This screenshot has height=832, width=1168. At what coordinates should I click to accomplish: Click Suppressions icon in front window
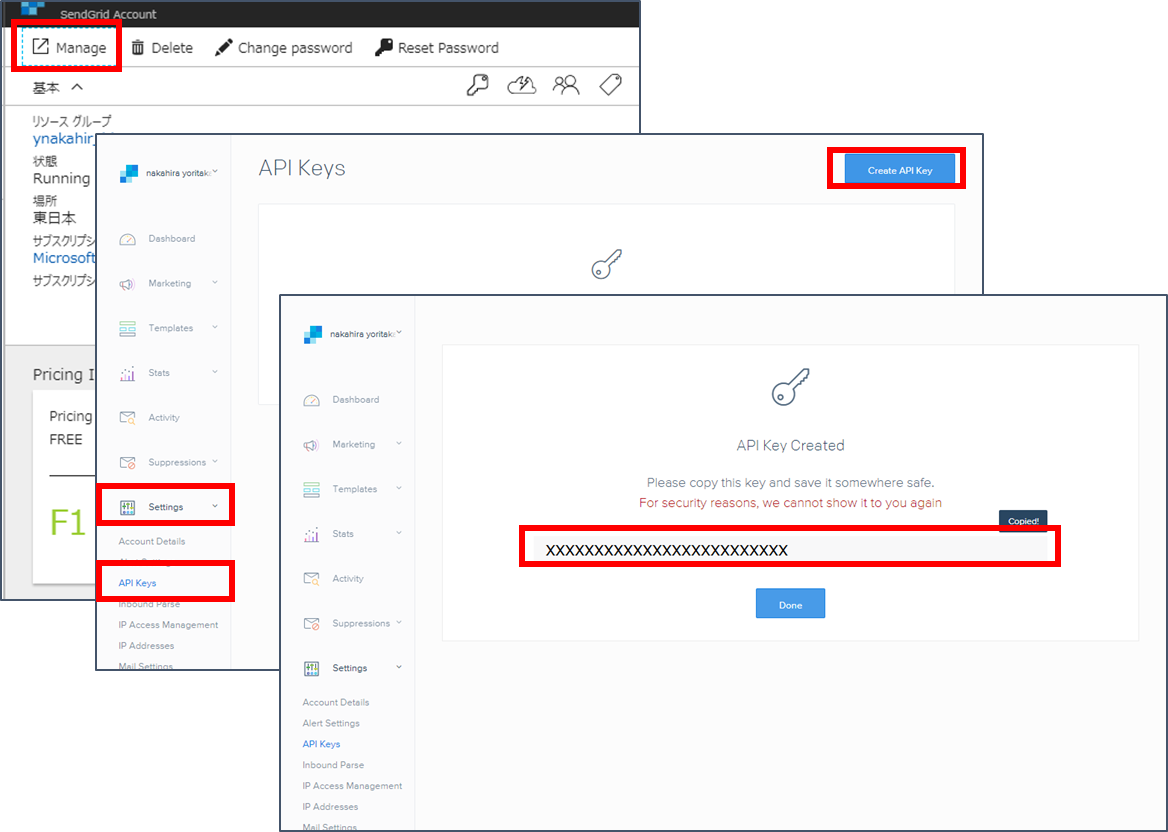click(x=311, y=623)
